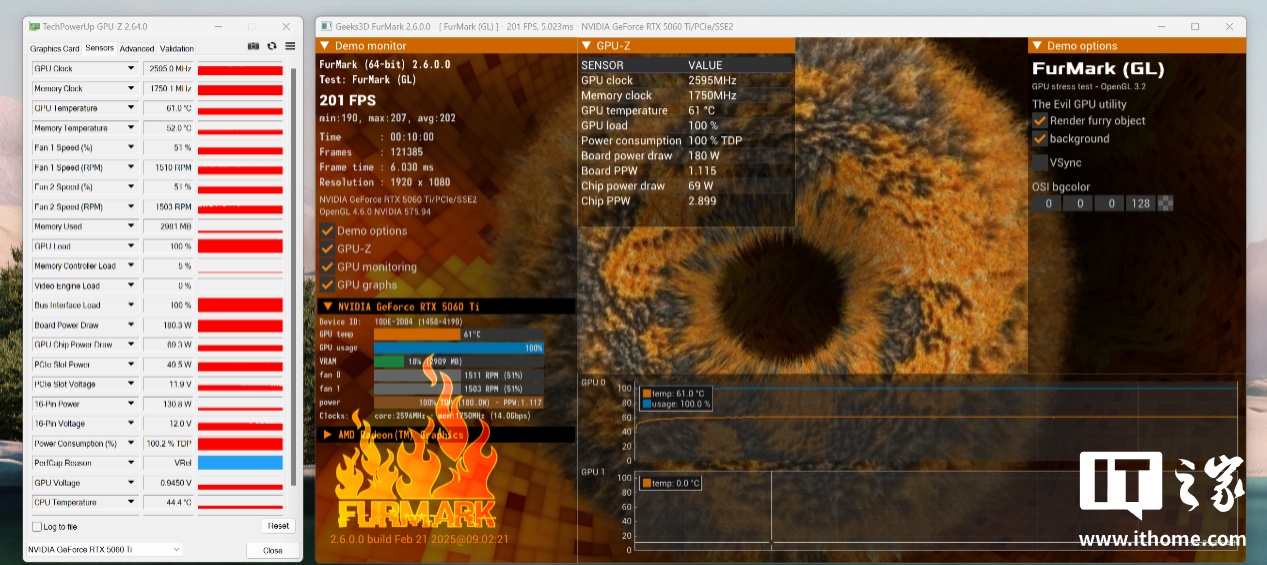
Task: Open the NVIDIA GeForce RTX 5060 Ti selector
Action: (x=104, y=549)
